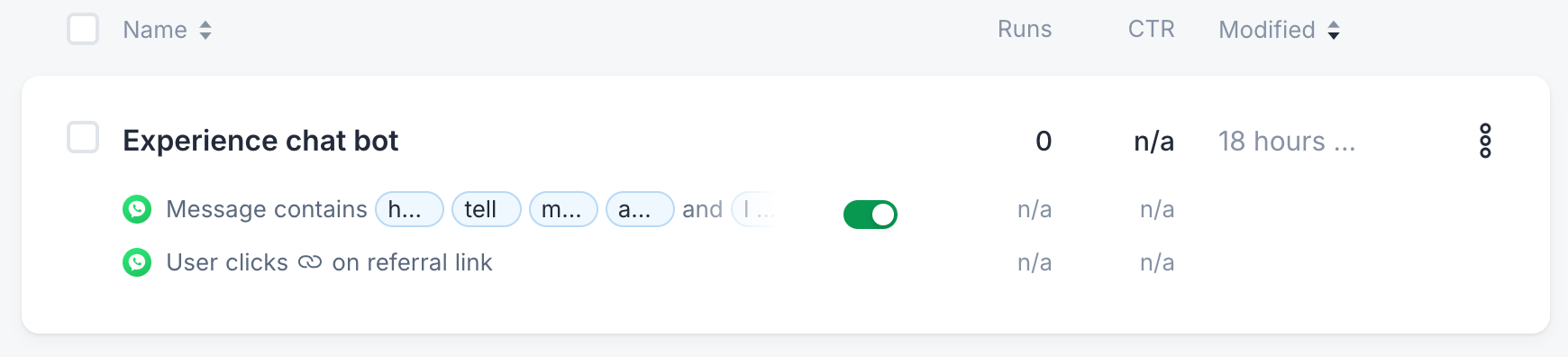The height and width of the screenshot is (357, 1568).
Task: Click the "a..." keyword tag
Action: [640, 209]
